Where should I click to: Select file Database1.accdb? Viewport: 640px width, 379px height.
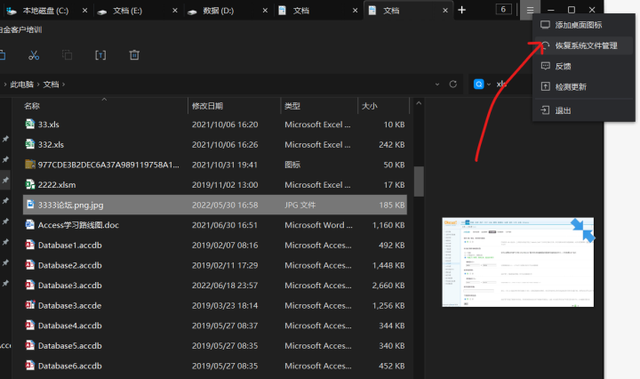(215, 245)
